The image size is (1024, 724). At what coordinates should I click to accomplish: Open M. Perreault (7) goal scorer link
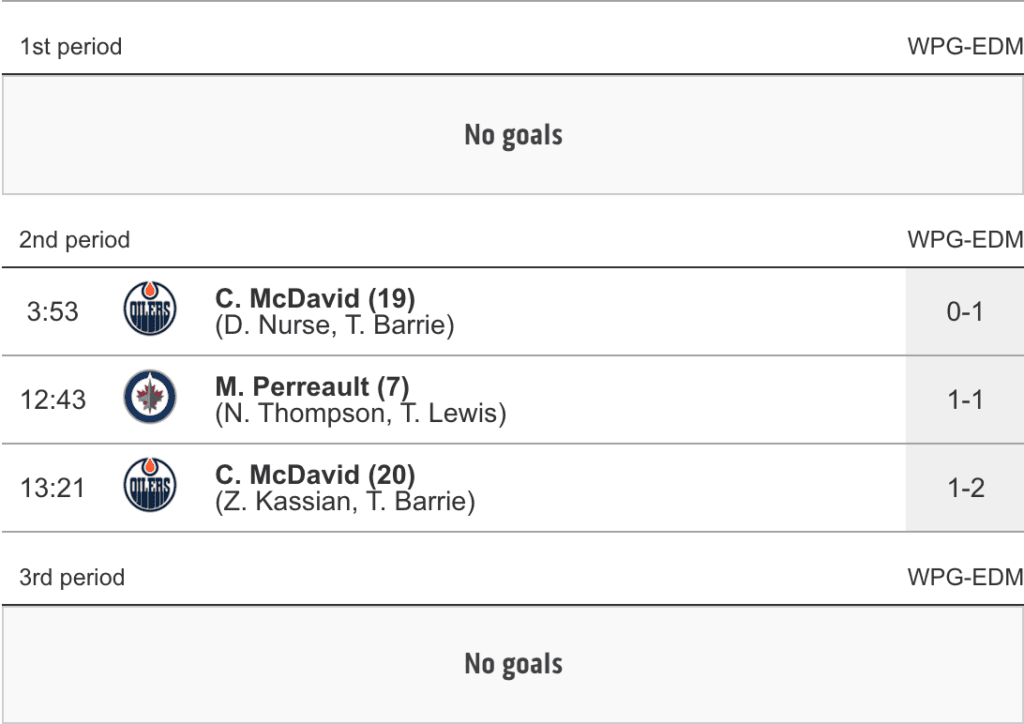pyautogui.click(x=312, y=386)
